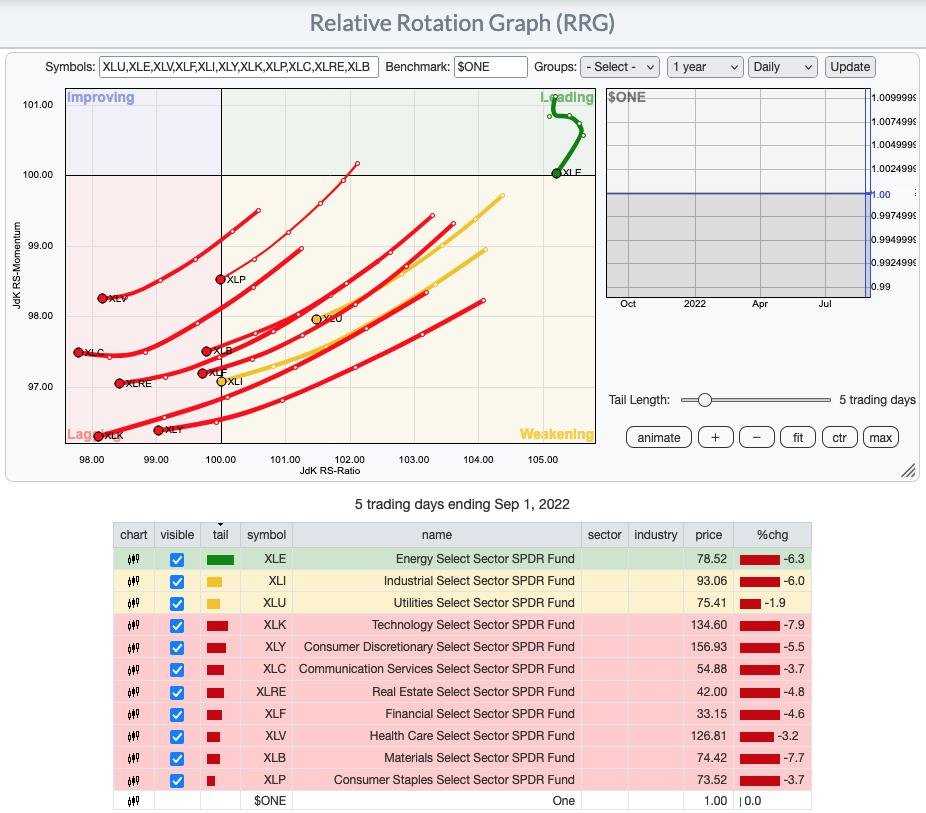Image resolution: width=926 pixels, height=813 pixels.
Task: Open the chart icon for XLI row
Action: click(x=133, y=581)
